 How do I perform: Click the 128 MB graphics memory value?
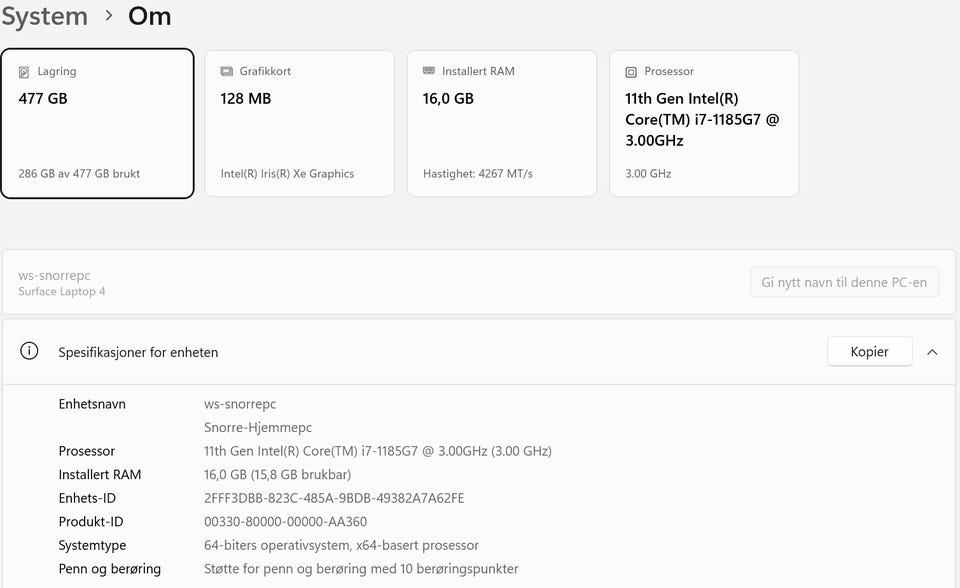246,99
